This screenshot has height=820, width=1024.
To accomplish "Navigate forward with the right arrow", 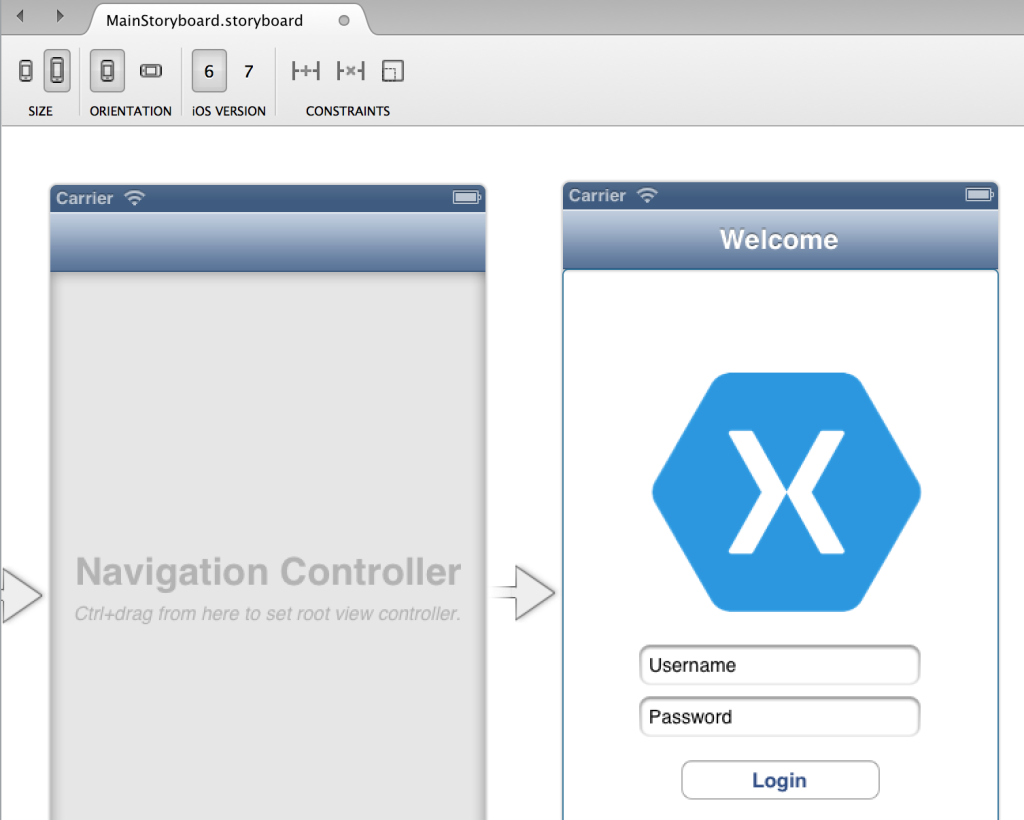I will tap(60, 16).
